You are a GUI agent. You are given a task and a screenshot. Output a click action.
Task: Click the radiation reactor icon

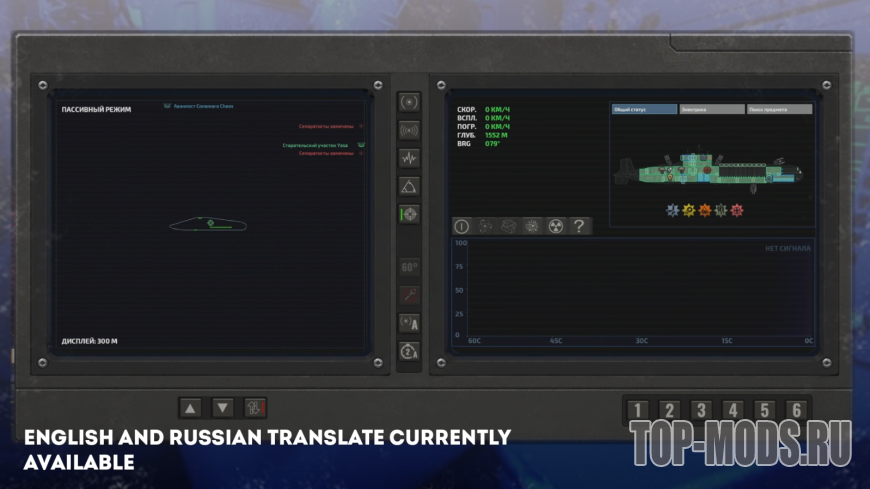click(x=555, y=226)
